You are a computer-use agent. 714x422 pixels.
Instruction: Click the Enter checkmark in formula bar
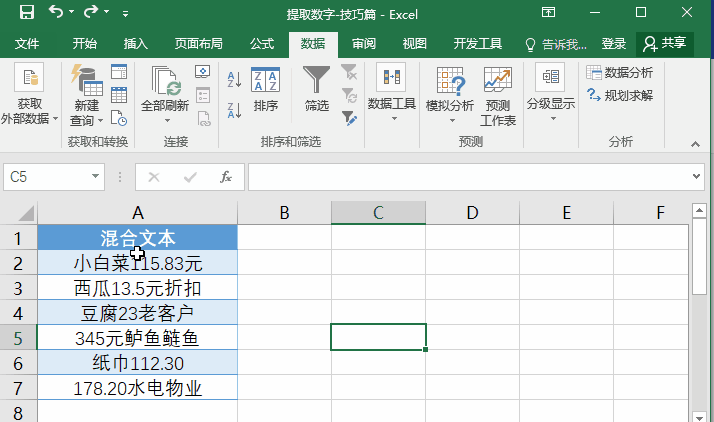190,177
